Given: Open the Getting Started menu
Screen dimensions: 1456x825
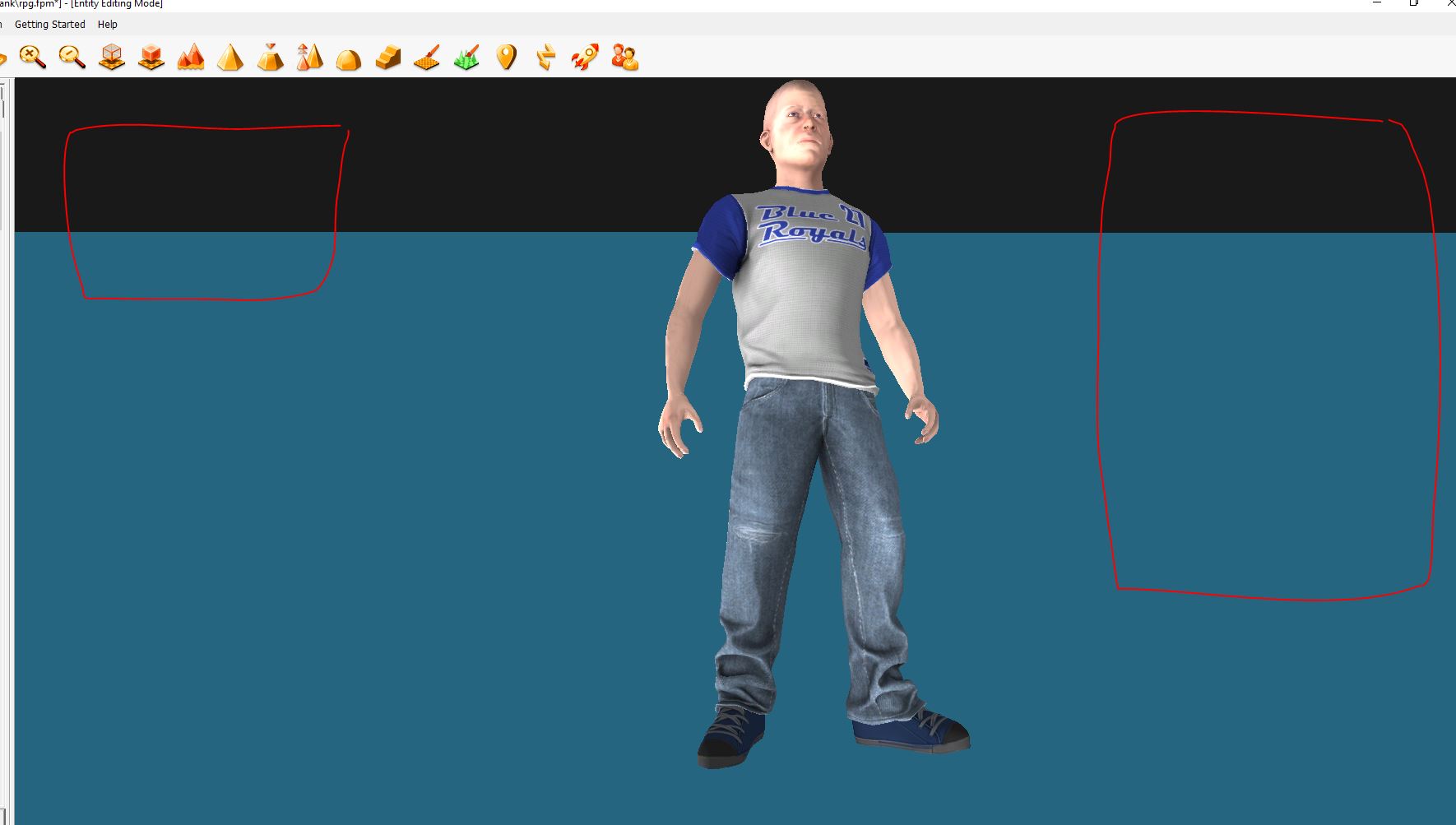Looking at the screenshot, I should (49, 24).
